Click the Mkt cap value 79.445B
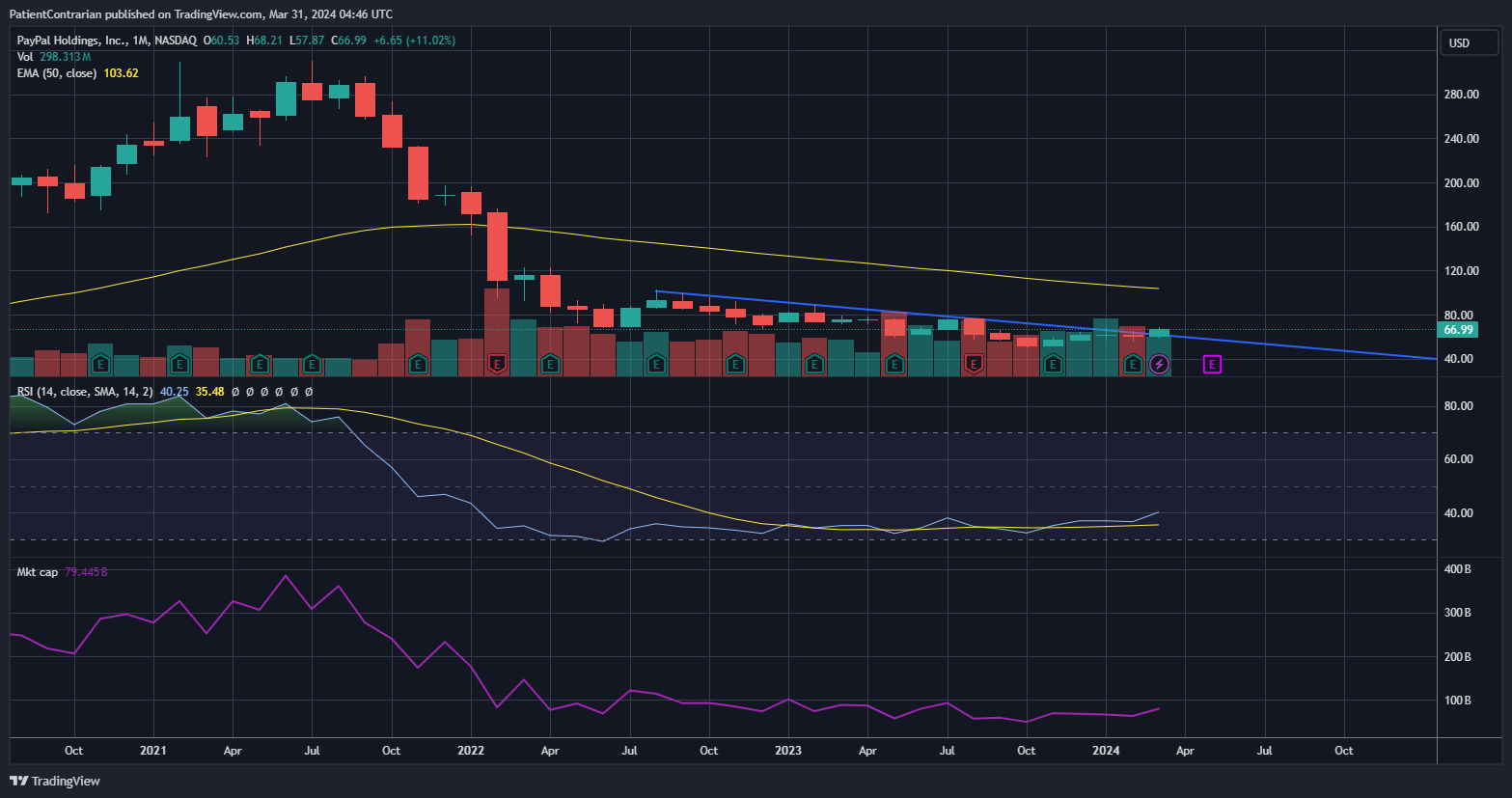 86,572
